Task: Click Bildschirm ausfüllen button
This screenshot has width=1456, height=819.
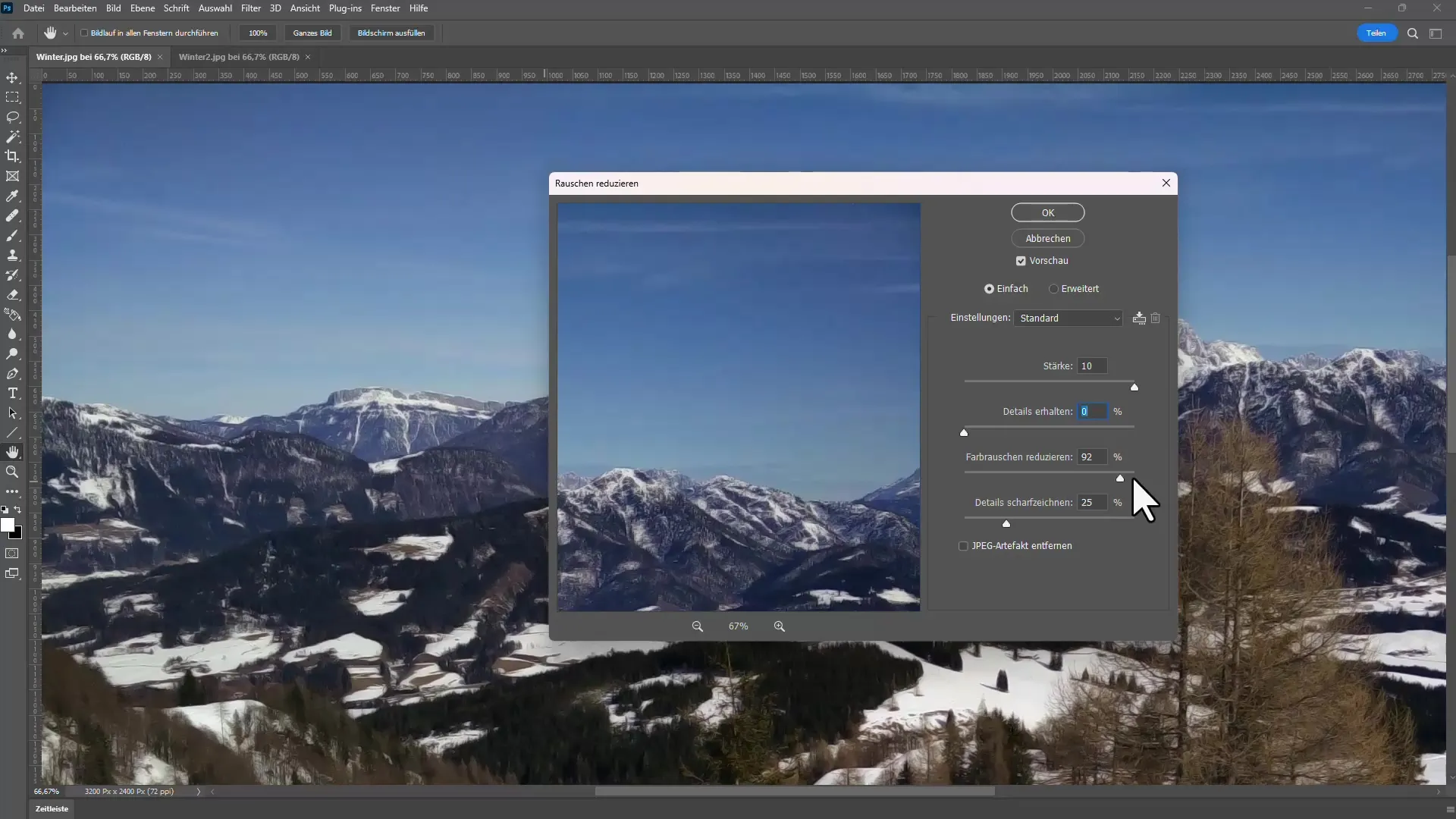Action: (x=391, y=33)
